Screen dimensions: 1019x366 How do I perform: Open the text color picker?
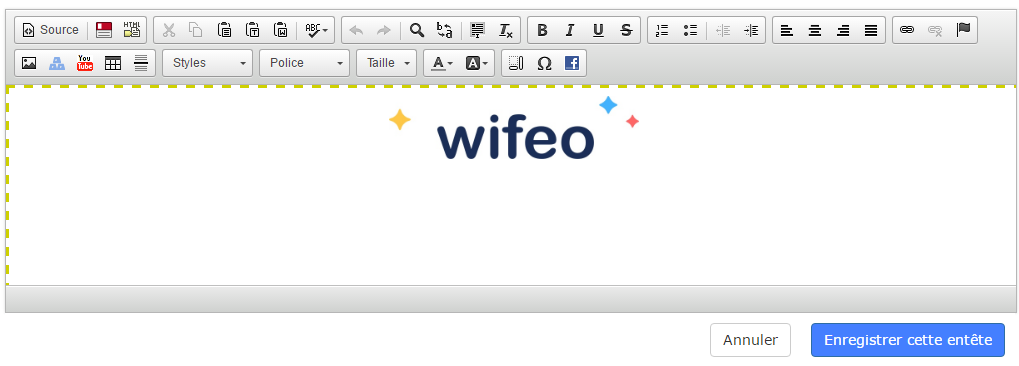(x=442, y=63)
